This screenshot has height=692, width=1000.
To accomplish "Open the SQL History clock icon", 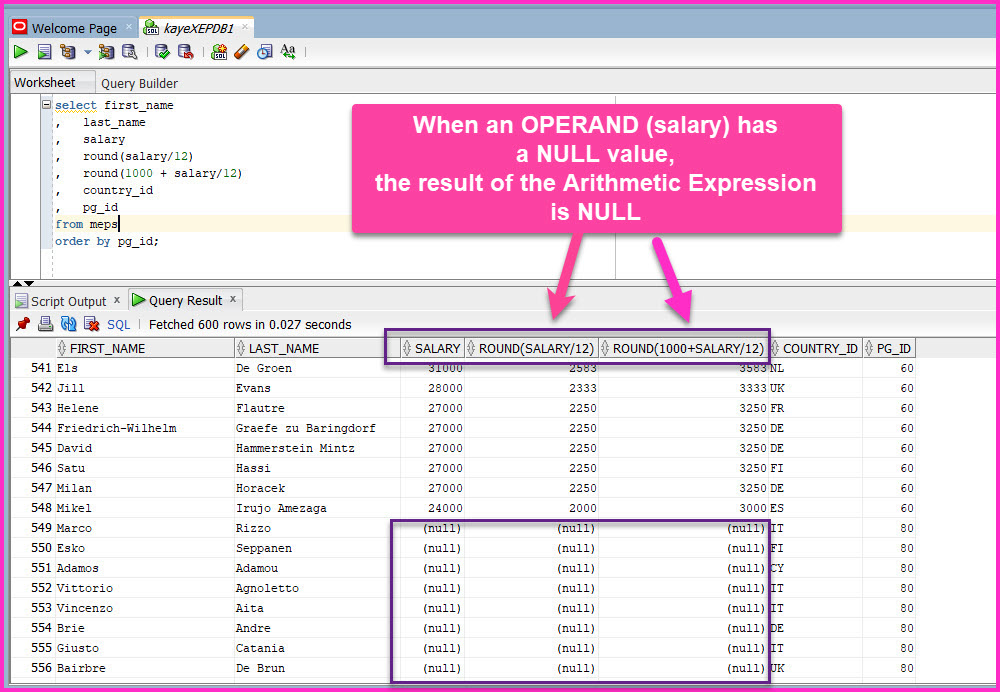I will pos(265,52).
